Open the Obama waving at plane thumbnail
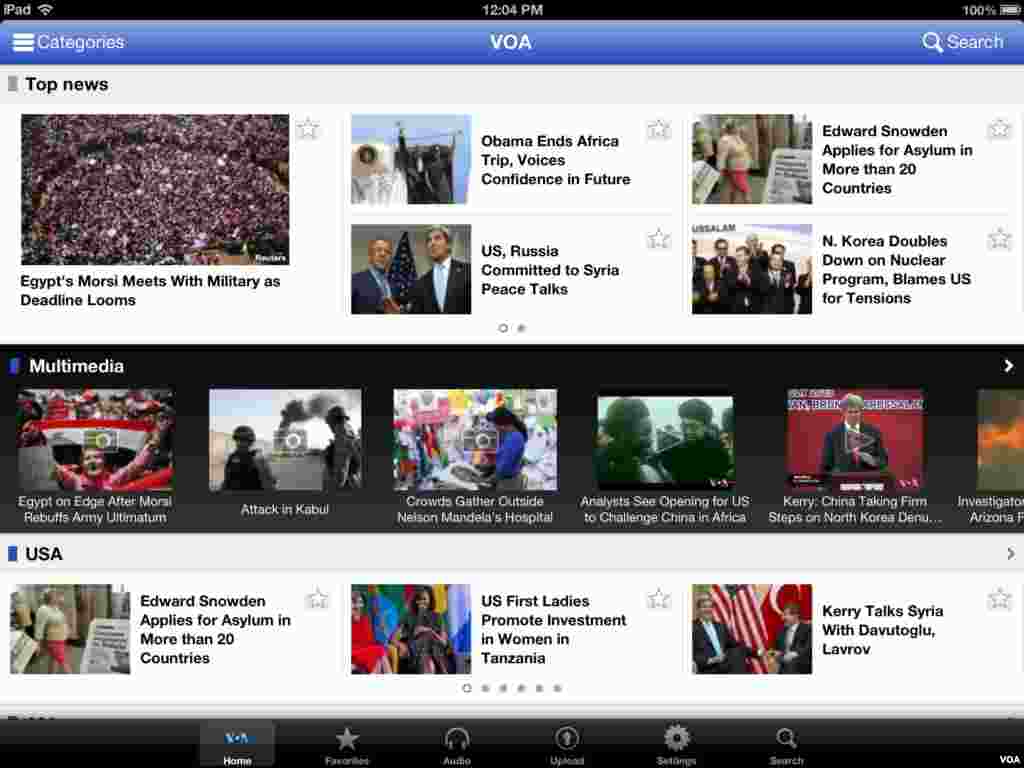This screenshot has height=768, width=1024. (x=411, y=159)
